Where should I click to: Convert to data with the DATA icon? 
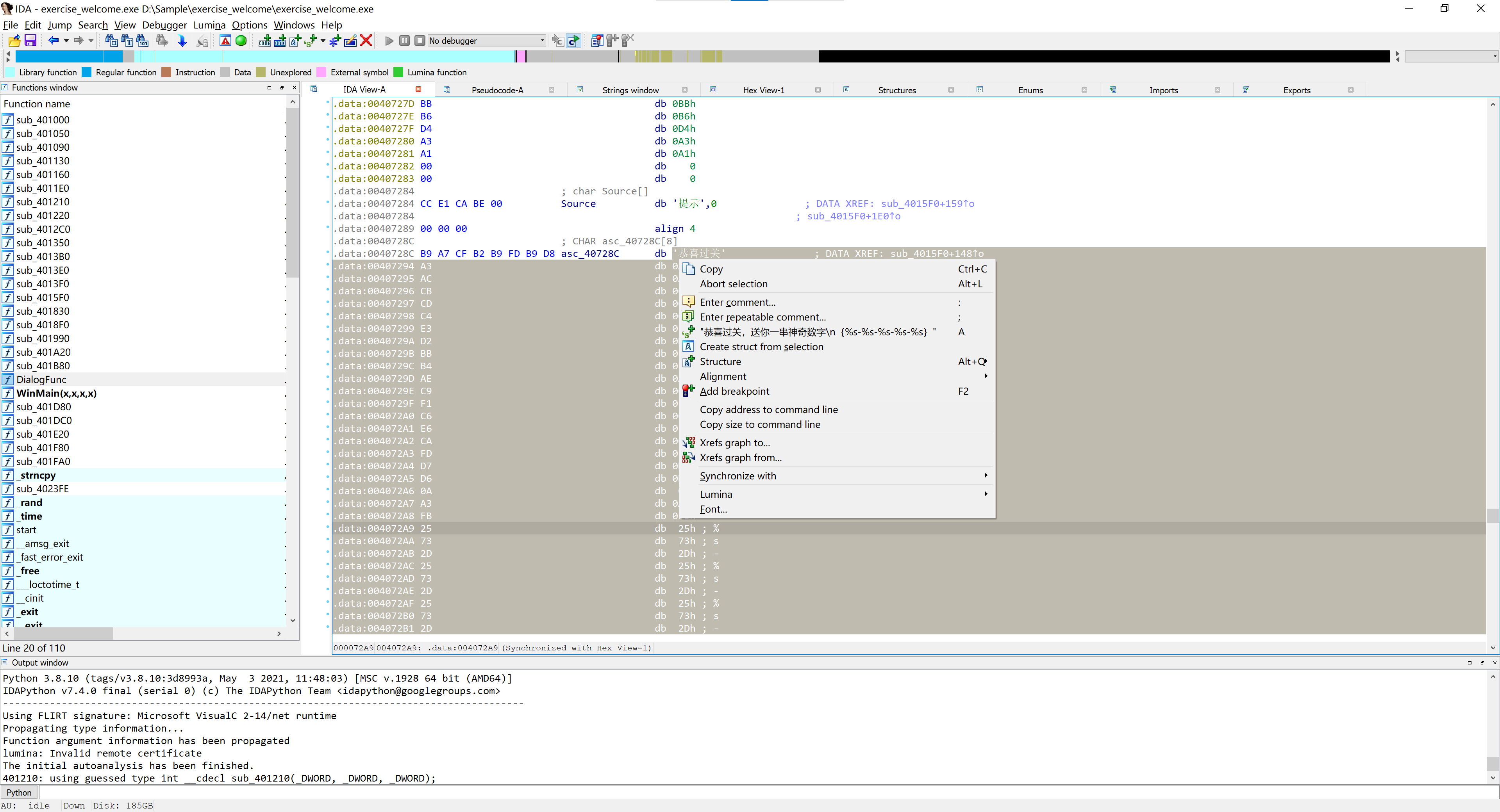(280, 40)
